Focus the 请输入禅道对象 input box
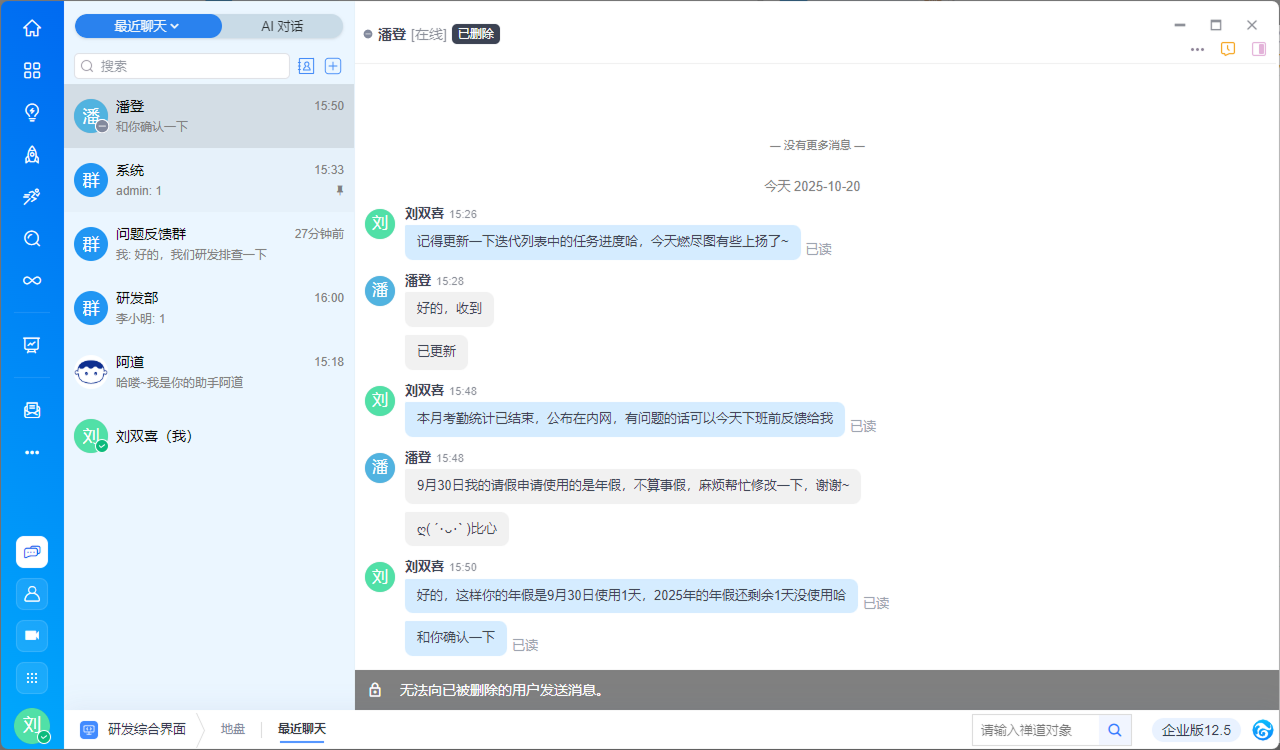The image size is (1280, 750). [x=1035, y=730]
